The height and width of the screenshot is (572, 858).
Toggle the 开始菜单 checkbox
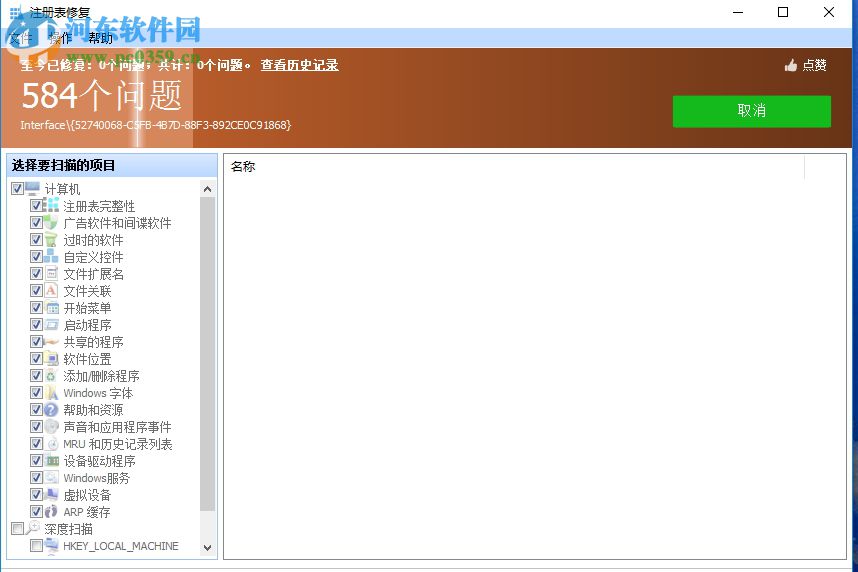36,308
